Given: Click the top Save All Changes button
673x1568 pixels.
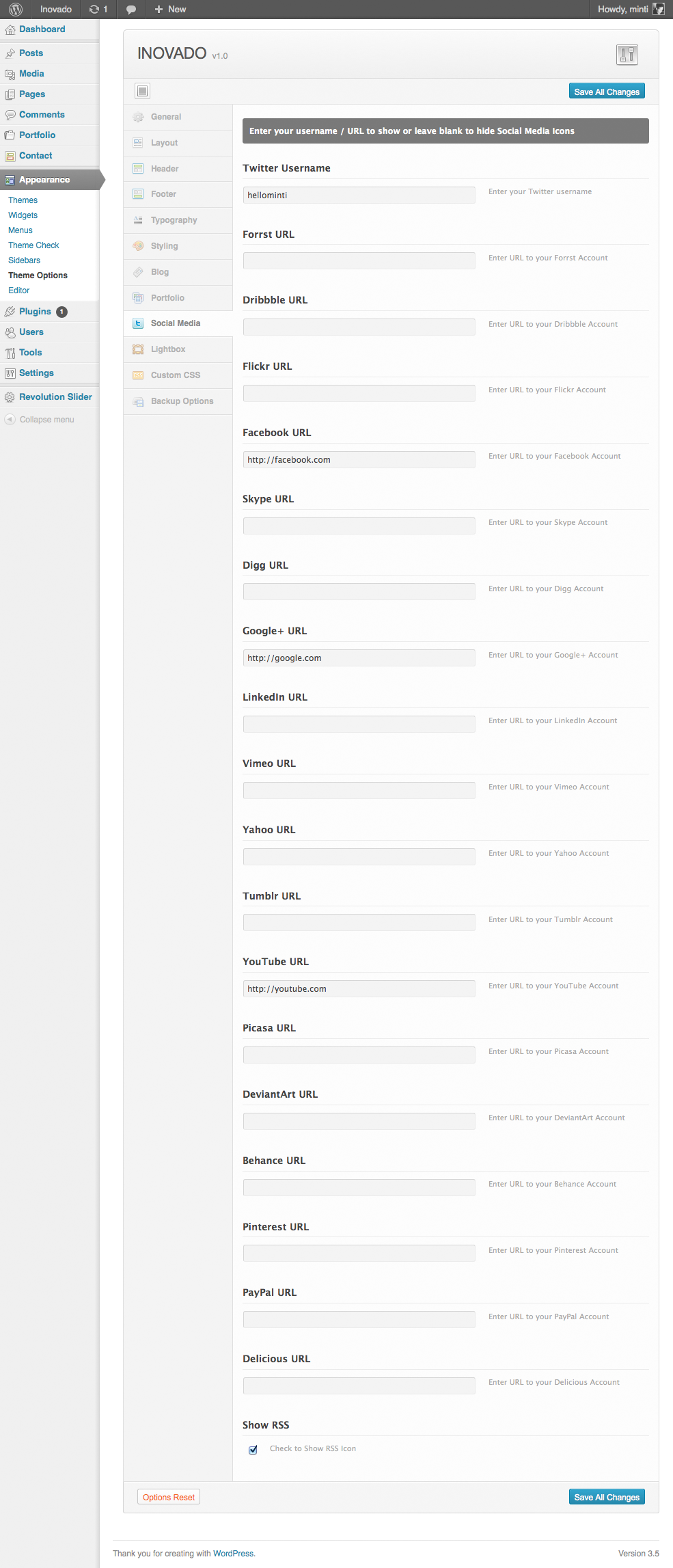Looking at the screenshot, I should click(x=606, y=92).
